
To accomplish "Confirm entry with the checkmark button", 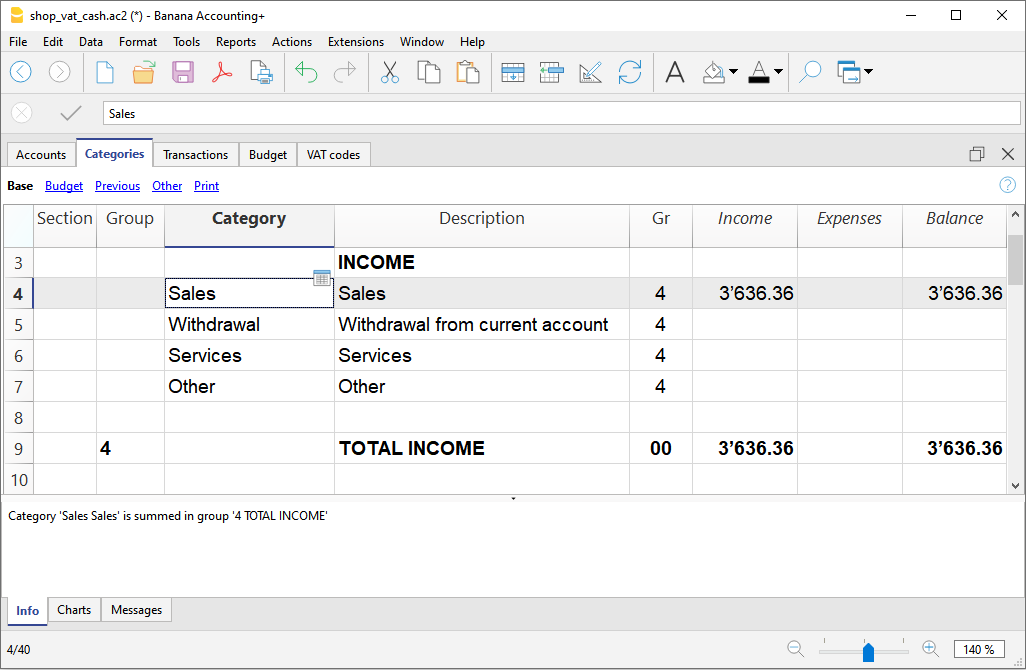I will [70, 112].
